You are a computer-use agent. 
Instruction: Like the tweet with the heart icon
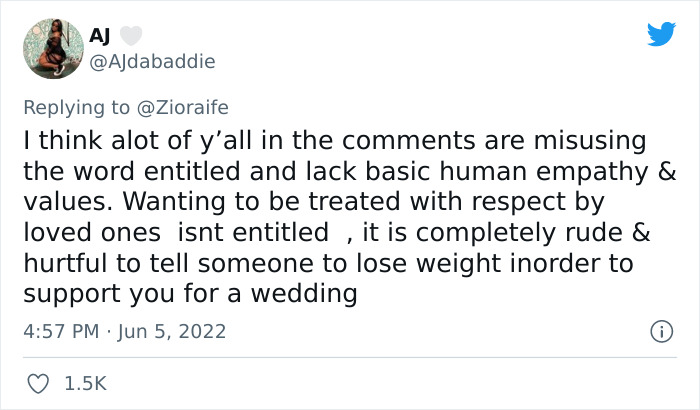[40, 383]
